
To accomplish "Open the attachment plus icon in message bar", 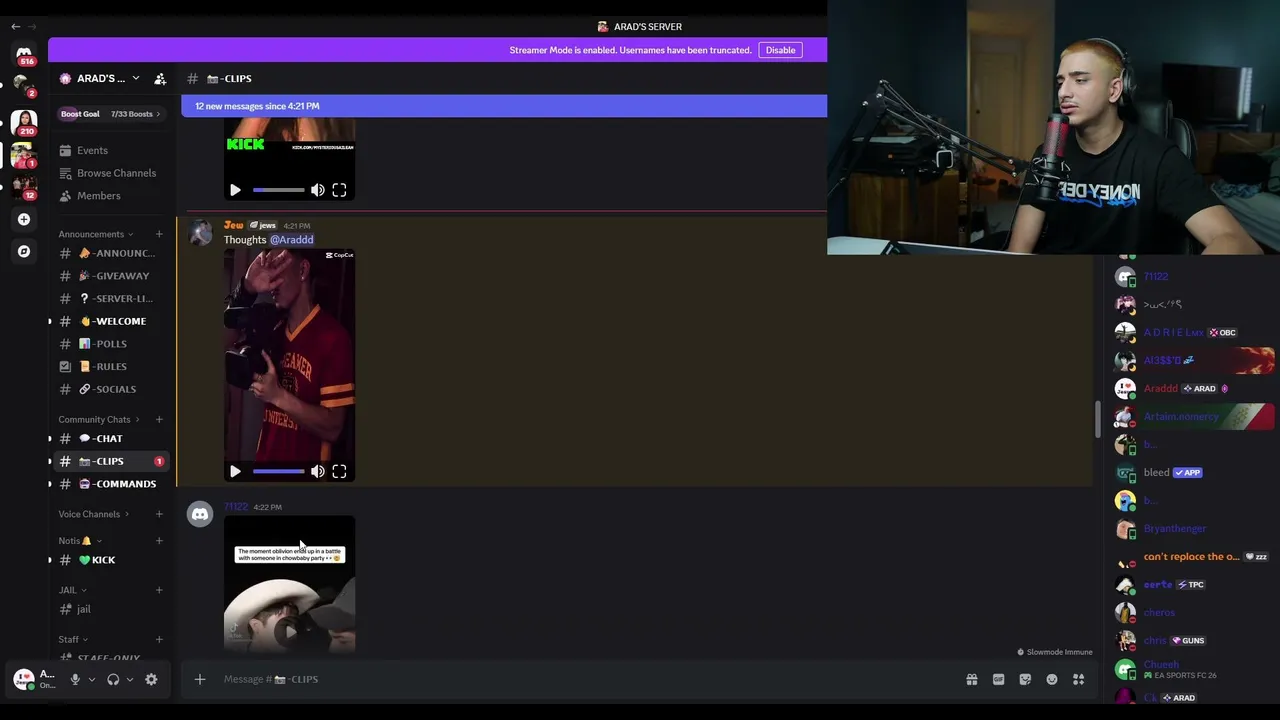I will pyautogui.click(x=199, y=679).
